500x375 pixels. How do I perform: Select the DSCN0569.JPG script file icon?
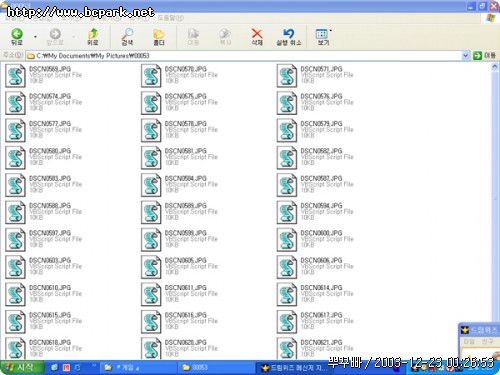pyautogui.click(x=15, y=76)
